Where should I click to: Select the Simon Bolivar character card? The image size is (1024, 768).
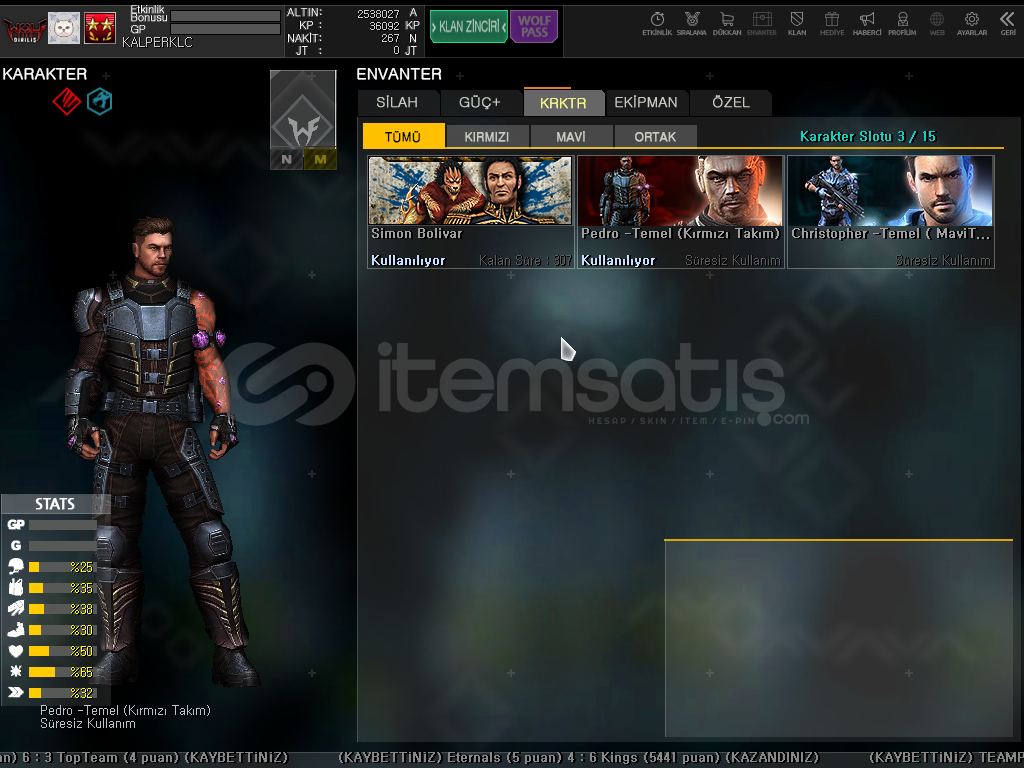pyautogui.click(x=470, y=212)
